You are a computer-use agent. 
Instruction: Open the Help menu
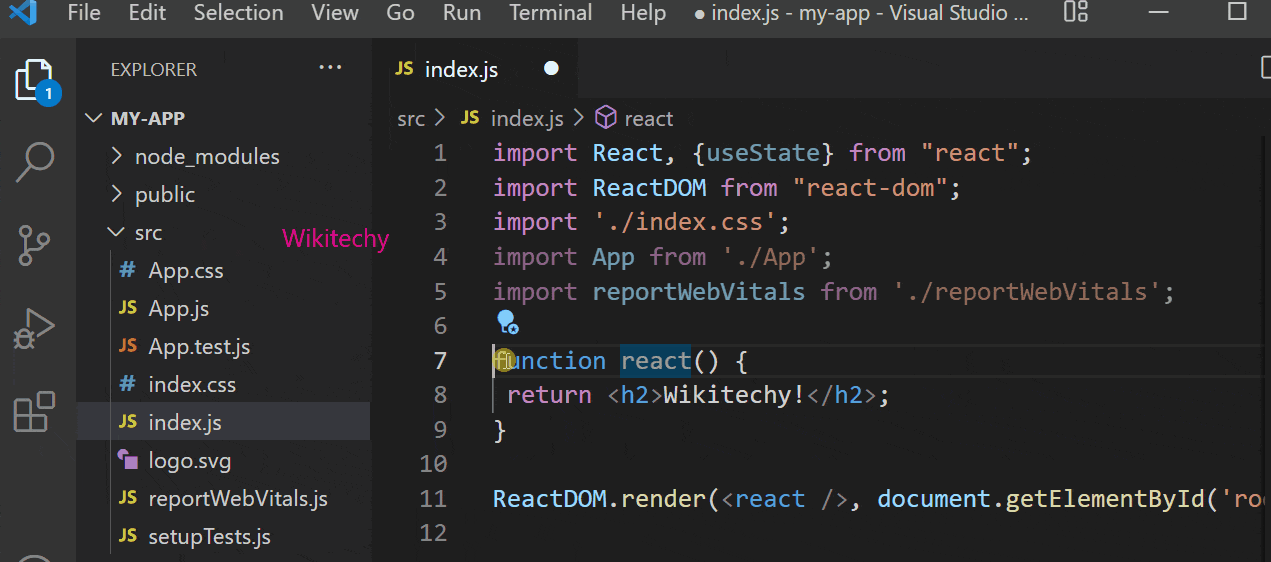tap(643, 13)
